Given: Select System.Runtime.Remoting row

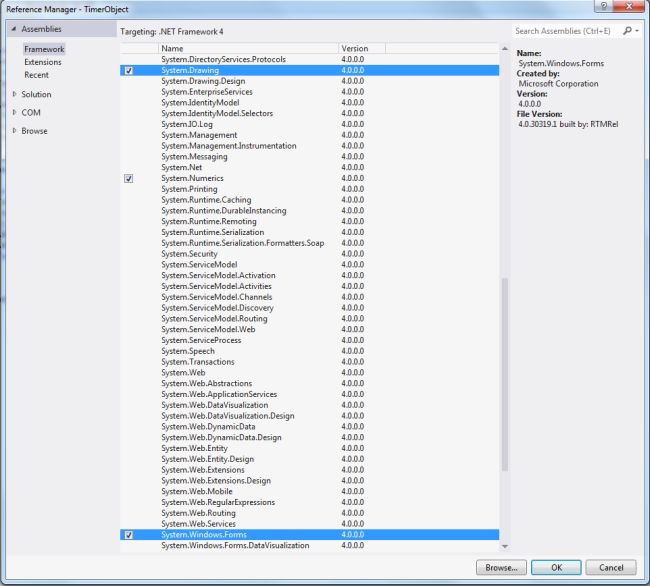Looking at the screenshot, I should tap(310, 221).
